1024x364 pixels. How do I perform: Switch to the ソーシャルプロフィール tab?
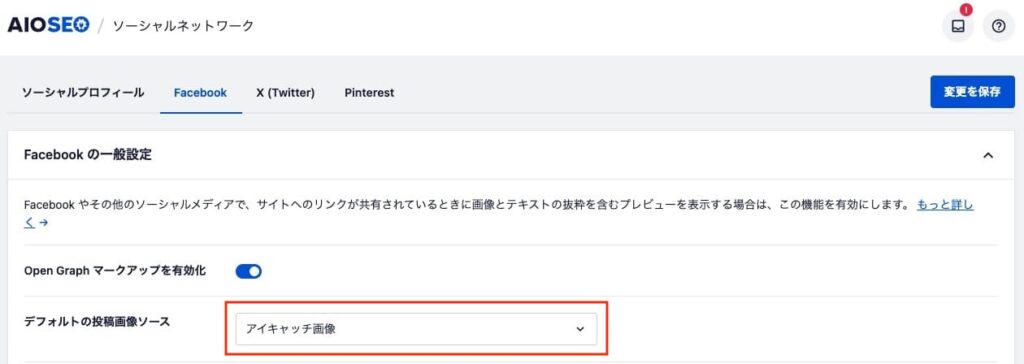[x=83, y=93]
